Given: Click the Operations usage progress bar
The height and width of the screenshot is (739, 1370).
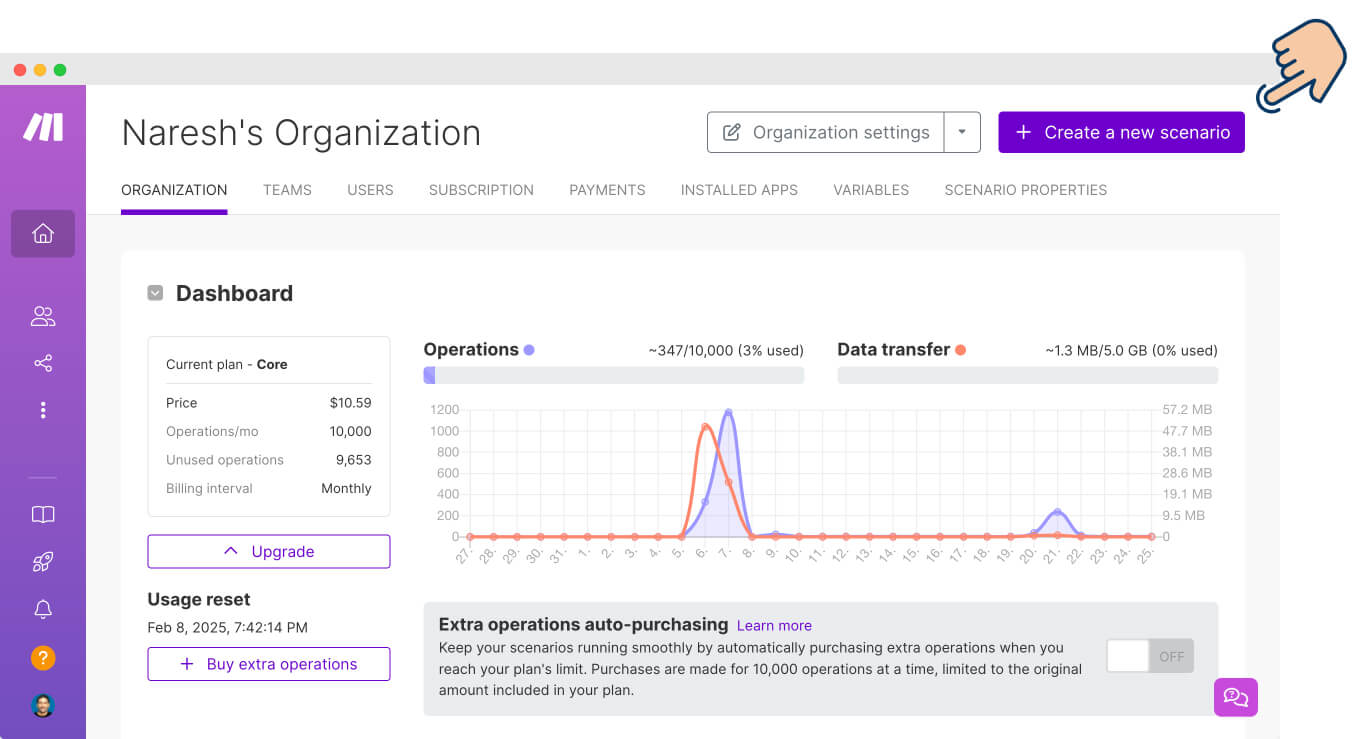Looking at the screenshot, I should coord(613,374).
